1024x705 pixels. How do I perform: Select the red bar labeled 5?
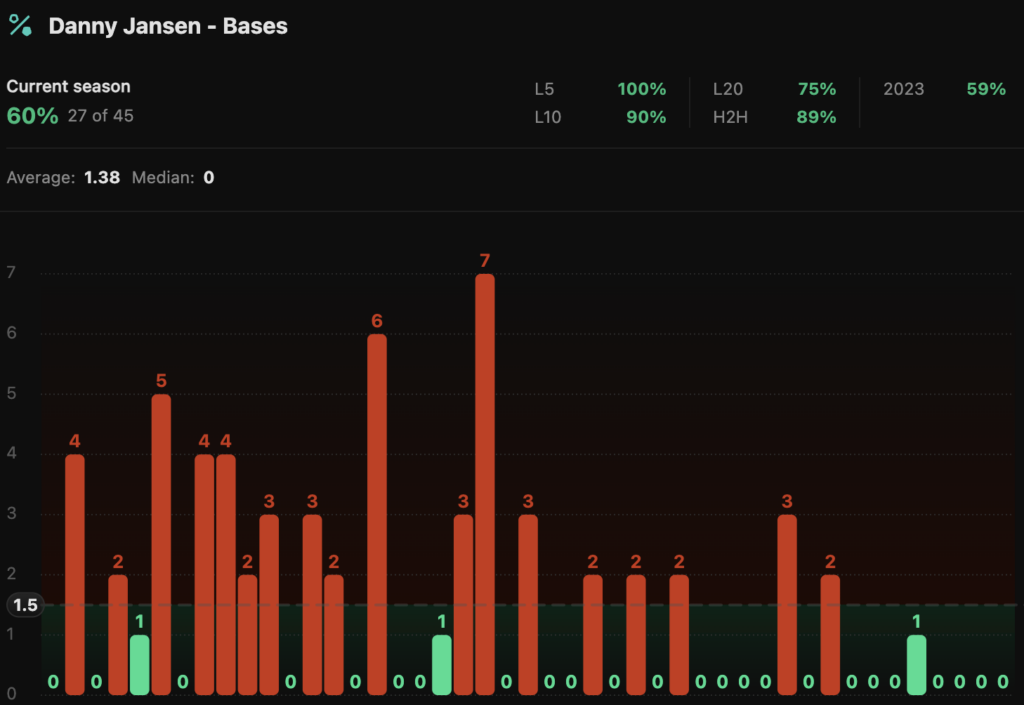click(161, 544)
